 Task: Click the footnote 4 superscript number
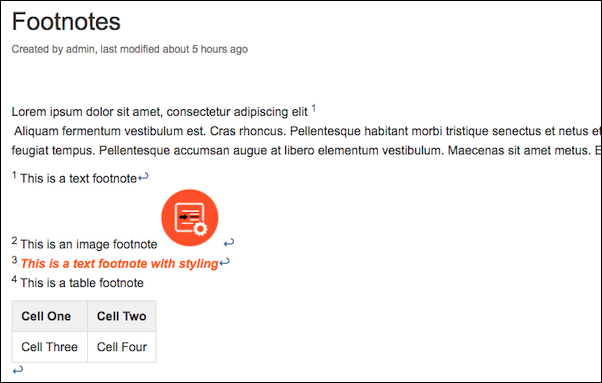[15, 279]
